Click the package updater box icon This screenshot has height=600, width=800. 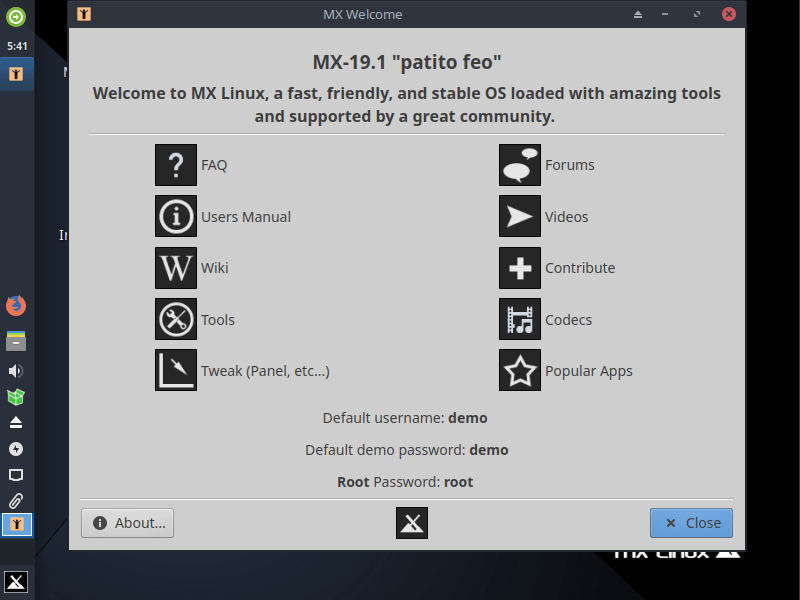click(x=16, y=397)
